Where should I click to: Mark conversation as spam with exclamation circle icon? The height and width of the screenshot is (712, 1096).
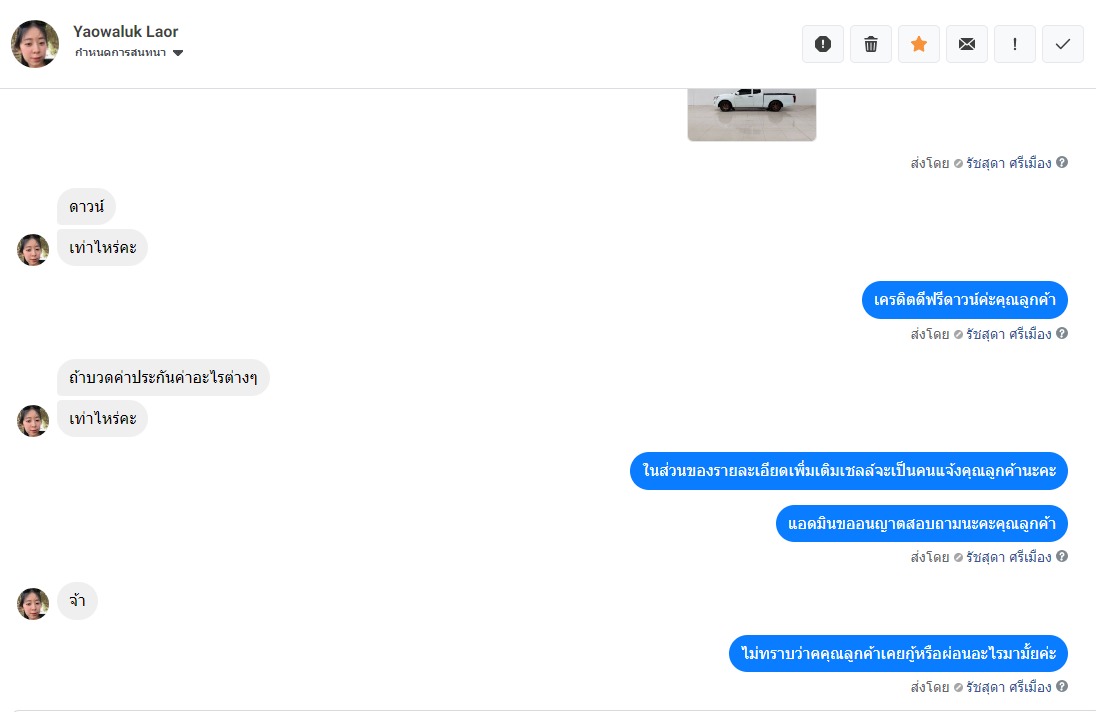coord(823,44)
